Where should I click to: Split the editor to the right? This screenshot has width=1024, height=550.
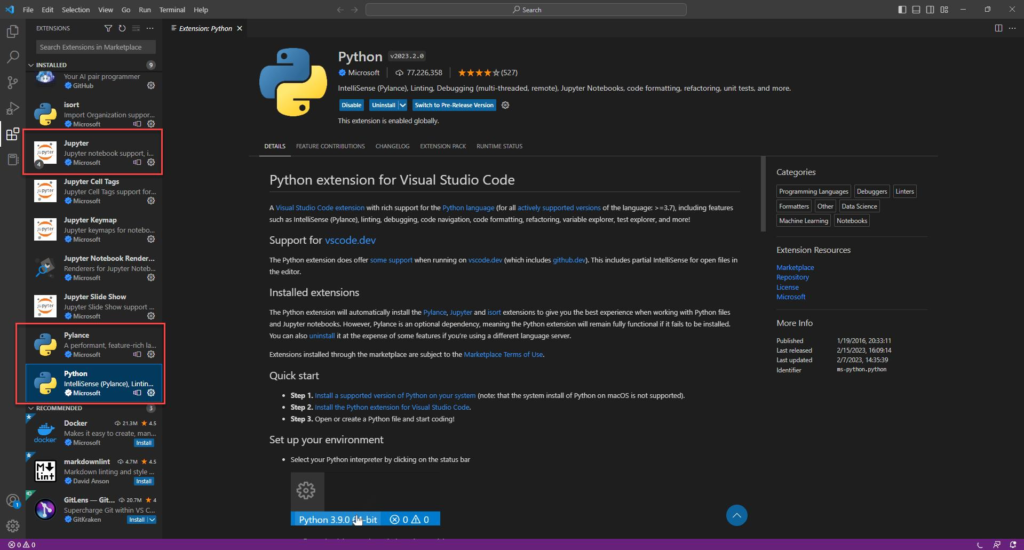tap(999, 29)
